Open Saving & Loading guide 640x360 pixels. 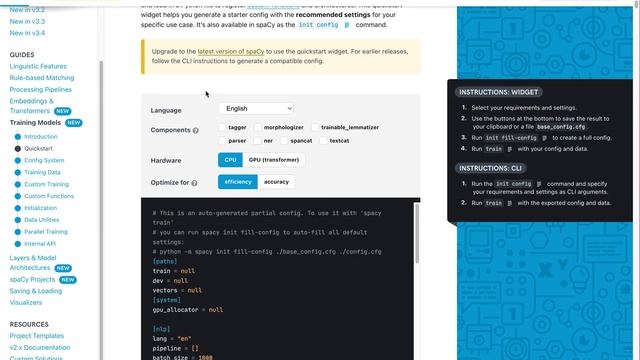36,291
